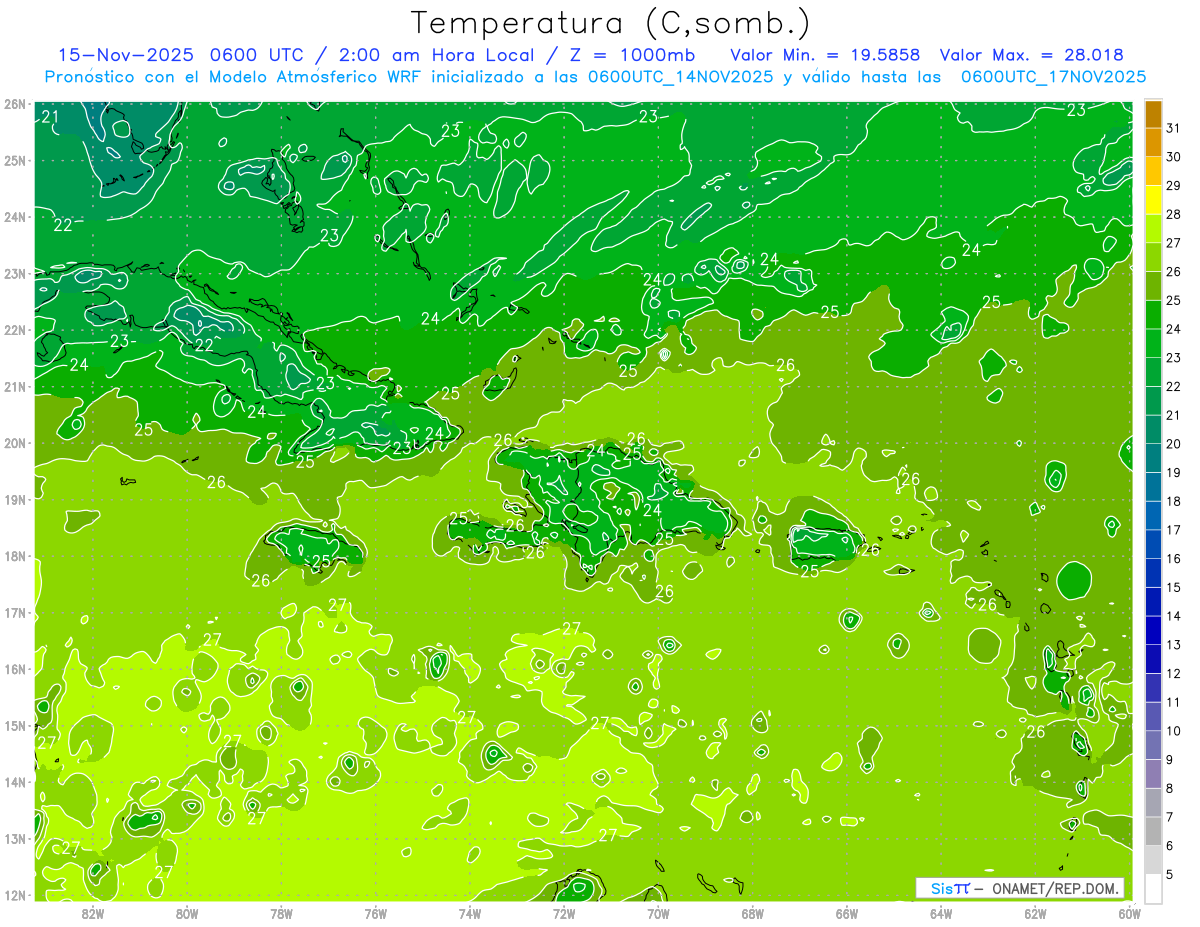Screen dimensions: 1200x927
Task: Click the "70W" longitude axis label
Action: (659, 913)
